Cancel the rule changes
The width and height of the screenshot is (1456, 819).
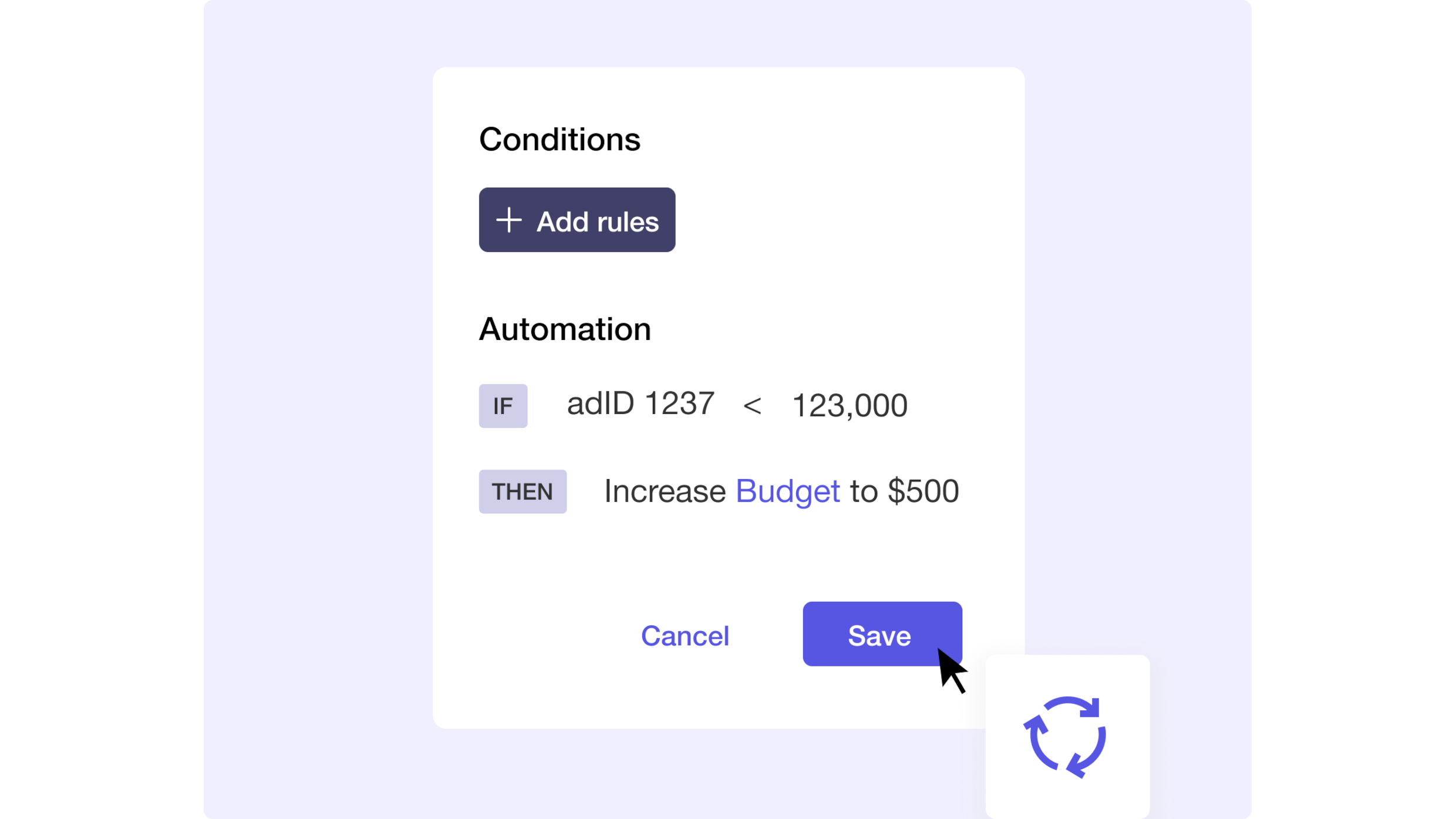[685, 636]
